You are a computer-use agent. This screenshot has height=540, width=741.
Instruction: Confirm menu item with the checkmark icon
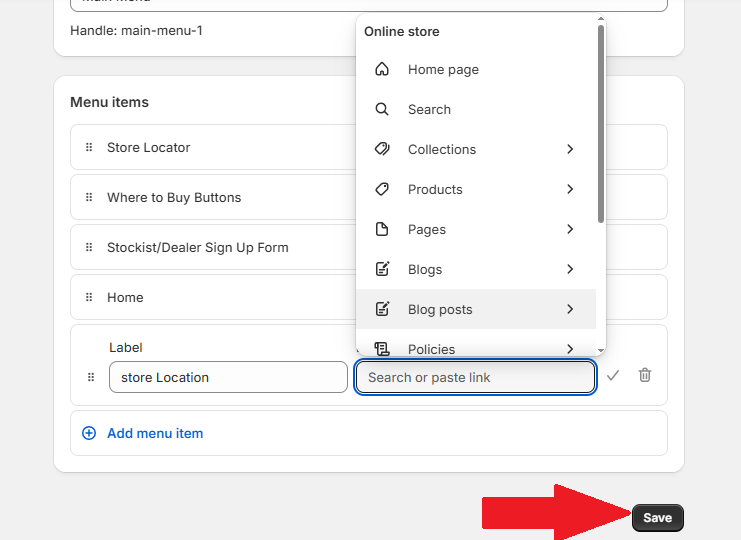click(613, 375)
